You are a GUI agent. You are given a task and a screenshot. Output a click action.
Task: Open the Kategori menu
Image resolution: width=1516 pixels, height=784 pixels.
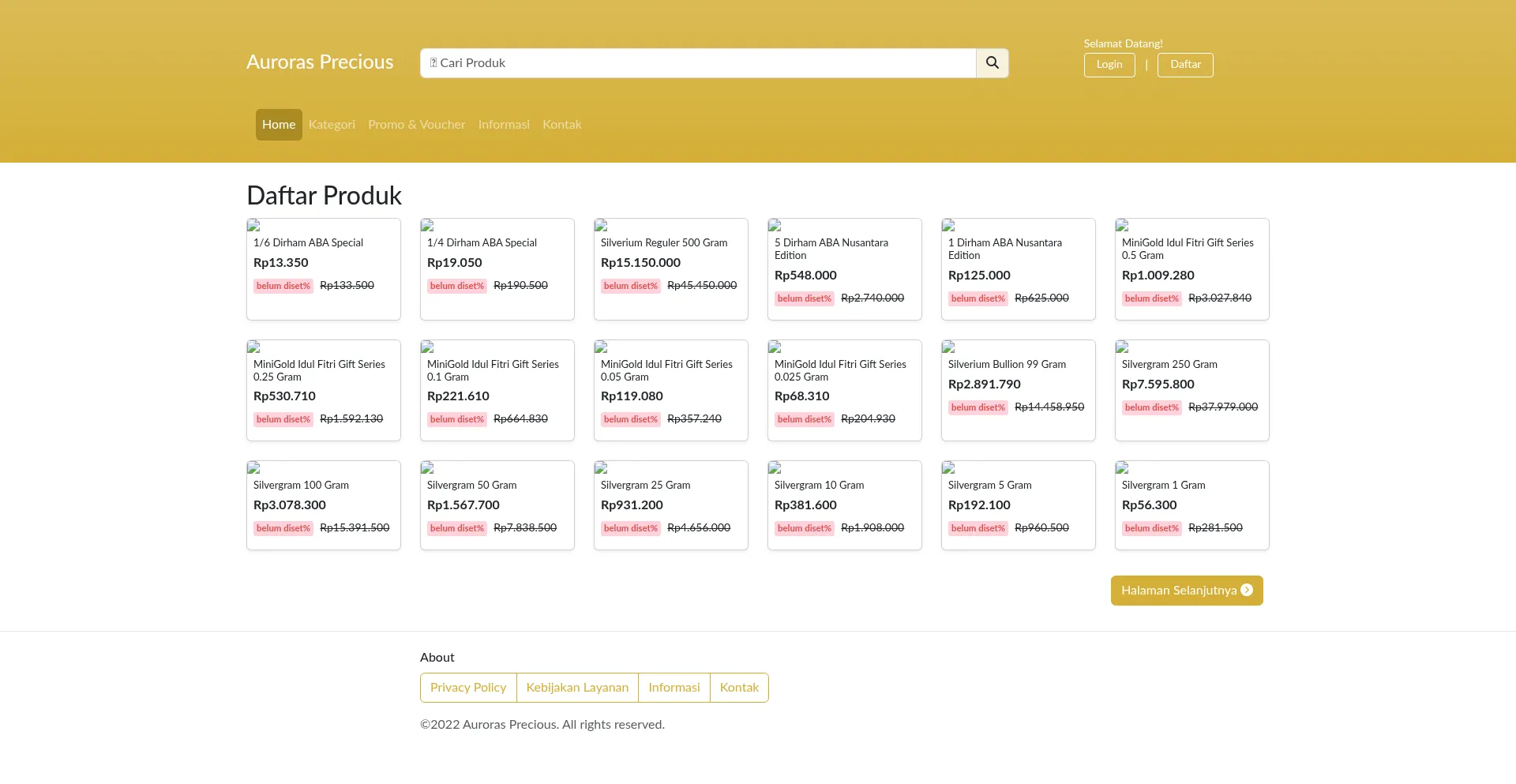click(x=332, y=125)
